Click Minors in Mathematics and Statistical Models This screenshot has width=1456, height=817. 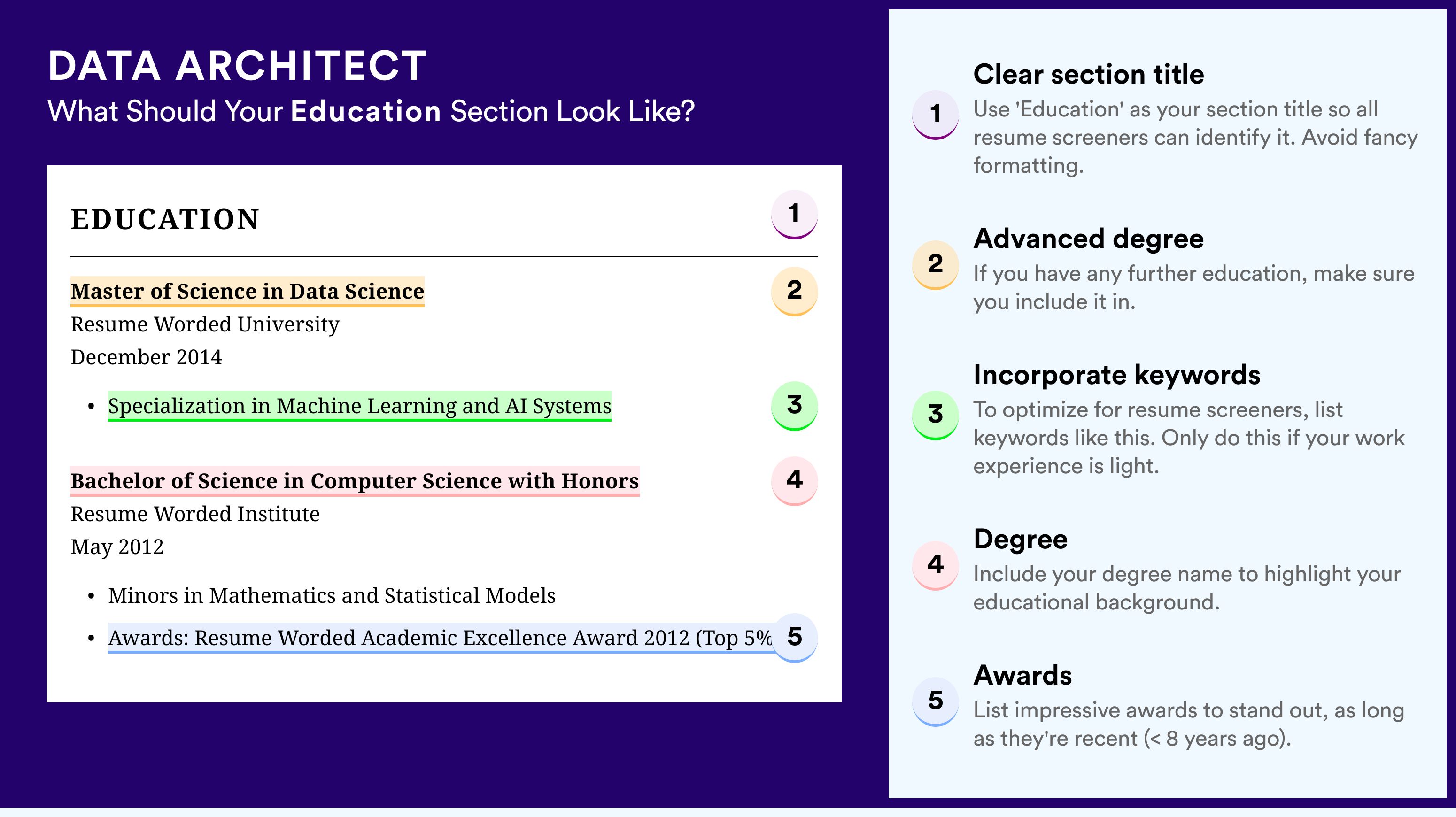(x=332, y=595)
